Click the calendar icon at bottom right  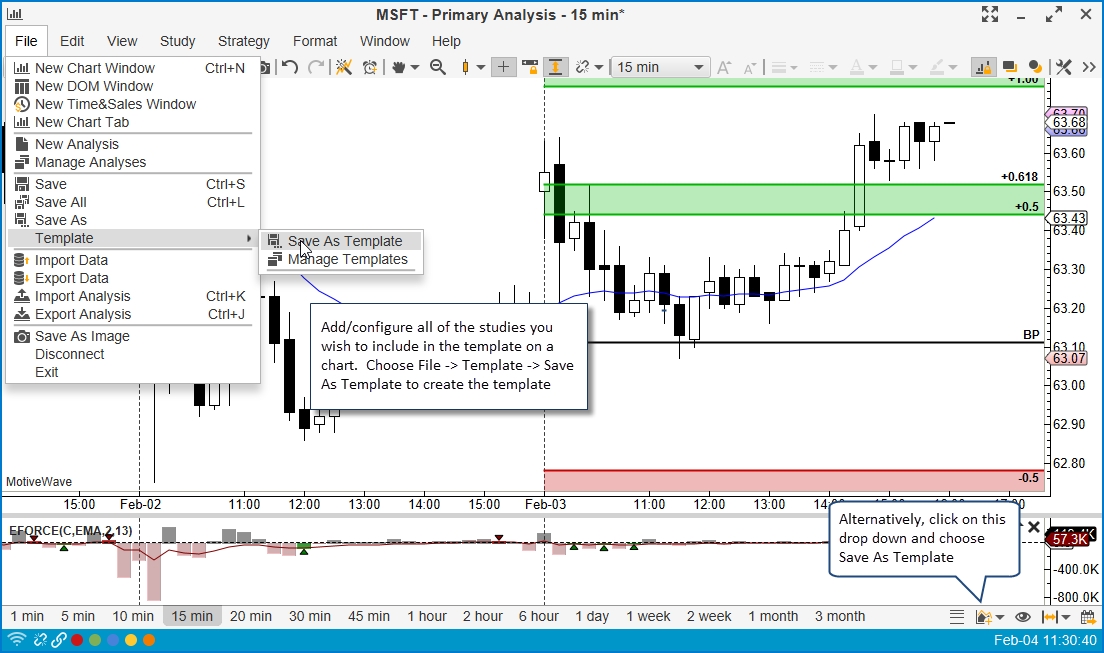[1088, 617]
